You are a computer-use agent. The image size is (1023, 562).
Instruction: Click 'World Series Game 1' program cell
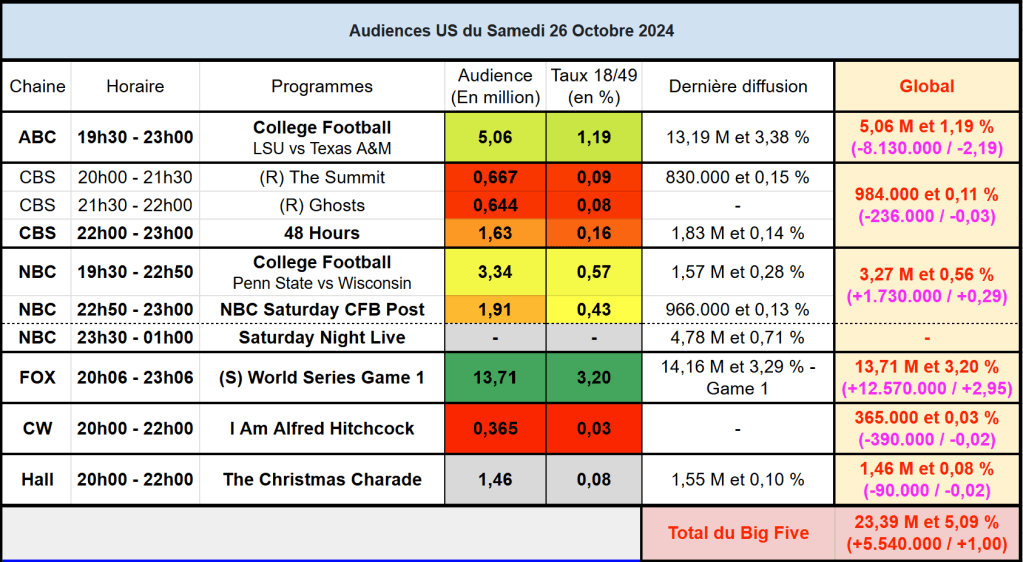(x=322, y=378)
